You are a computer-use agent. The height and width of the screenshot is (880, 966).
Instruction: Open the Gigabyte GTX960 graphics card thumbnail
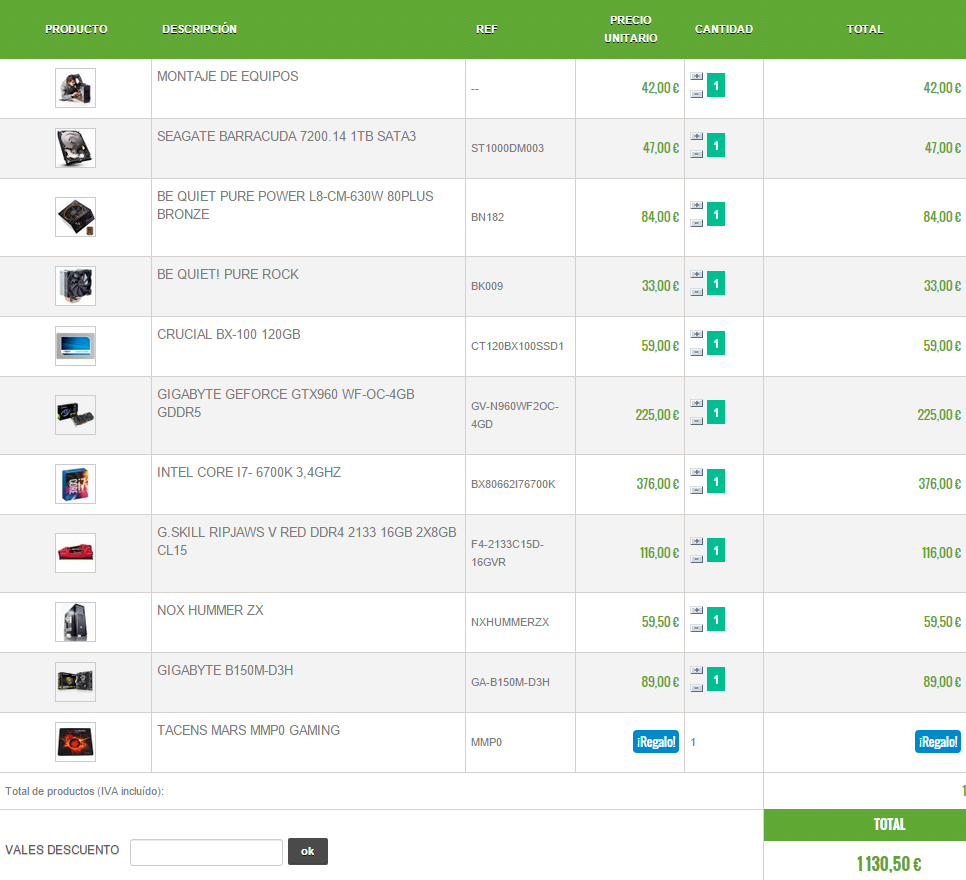click(75, 415)
